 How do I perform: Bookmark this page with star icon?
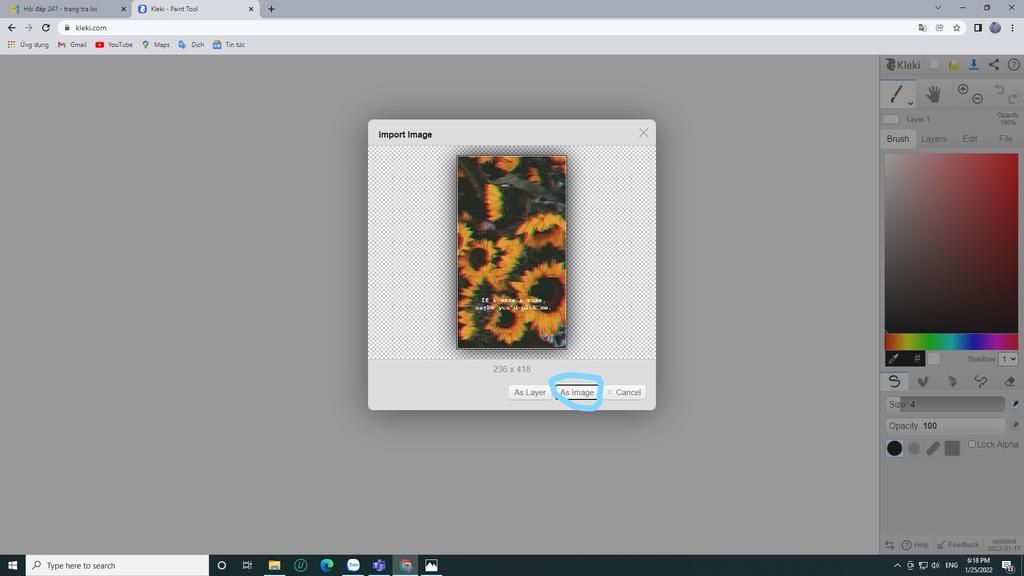[x=957, y=27]
